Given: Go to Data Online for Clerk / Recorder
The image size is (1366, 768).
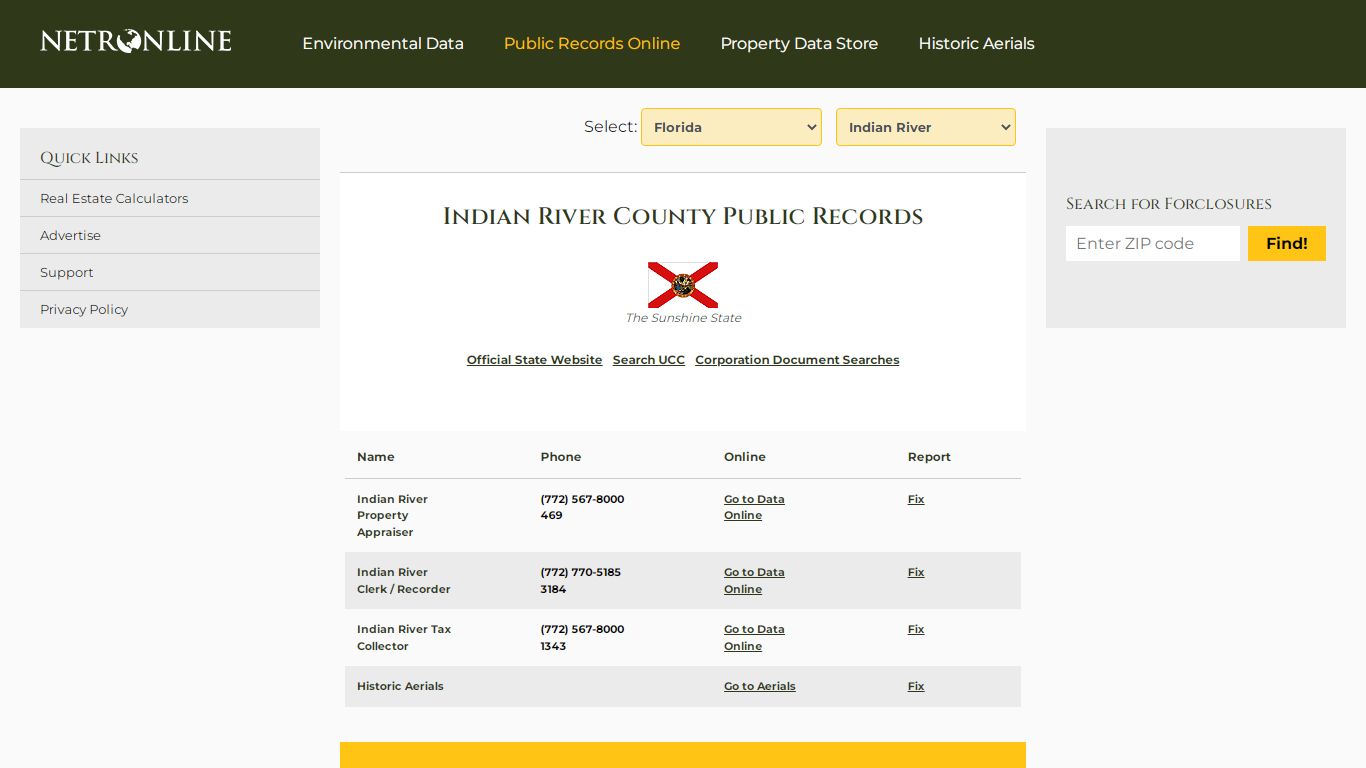Looking at the screenshot, I should point(754,581).
